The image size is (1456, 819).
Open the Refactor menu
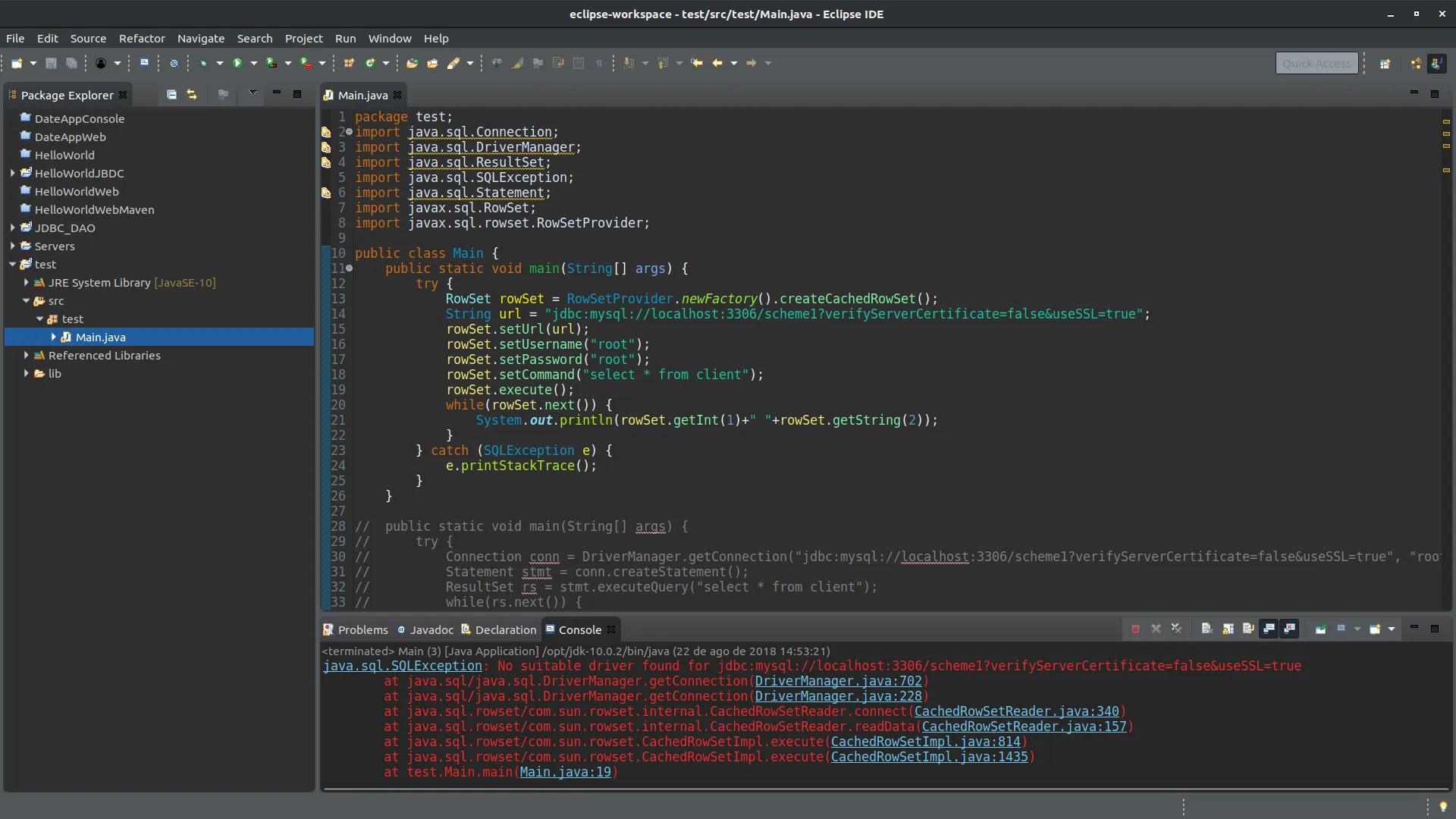tap(142, 38)
